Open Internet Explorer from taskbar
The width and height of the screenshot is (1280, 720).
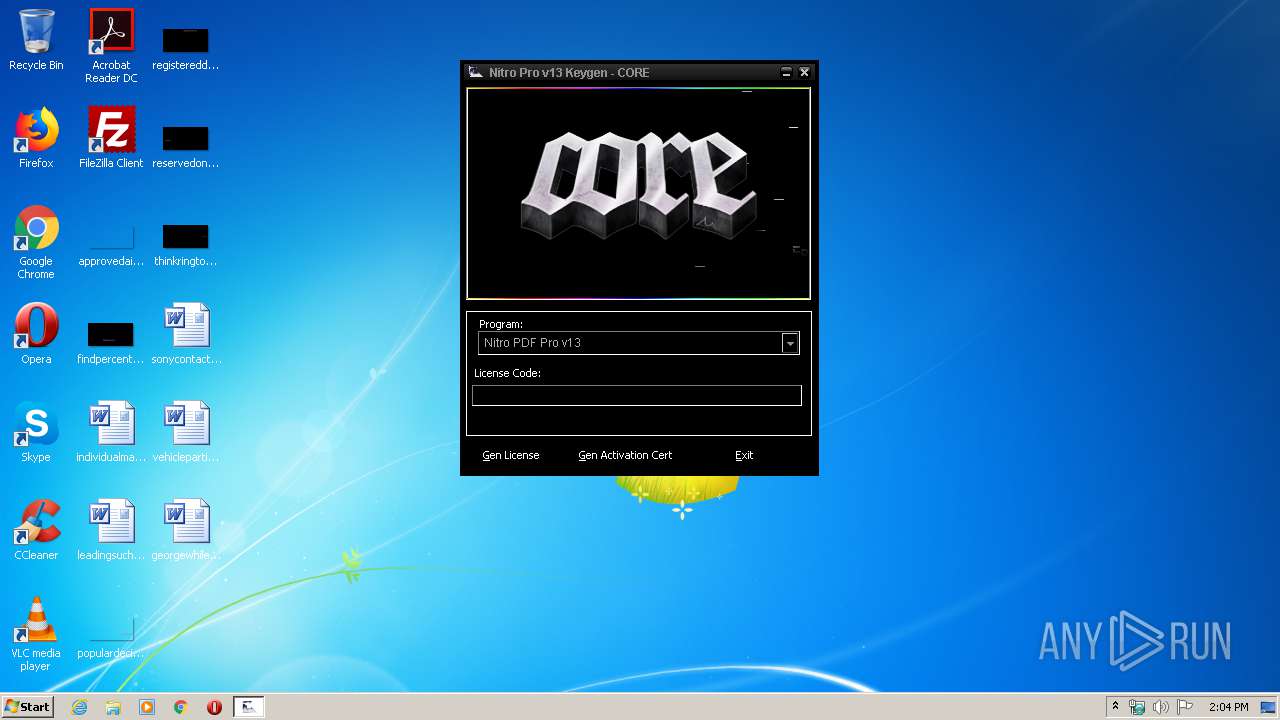(x=80, y=707)
